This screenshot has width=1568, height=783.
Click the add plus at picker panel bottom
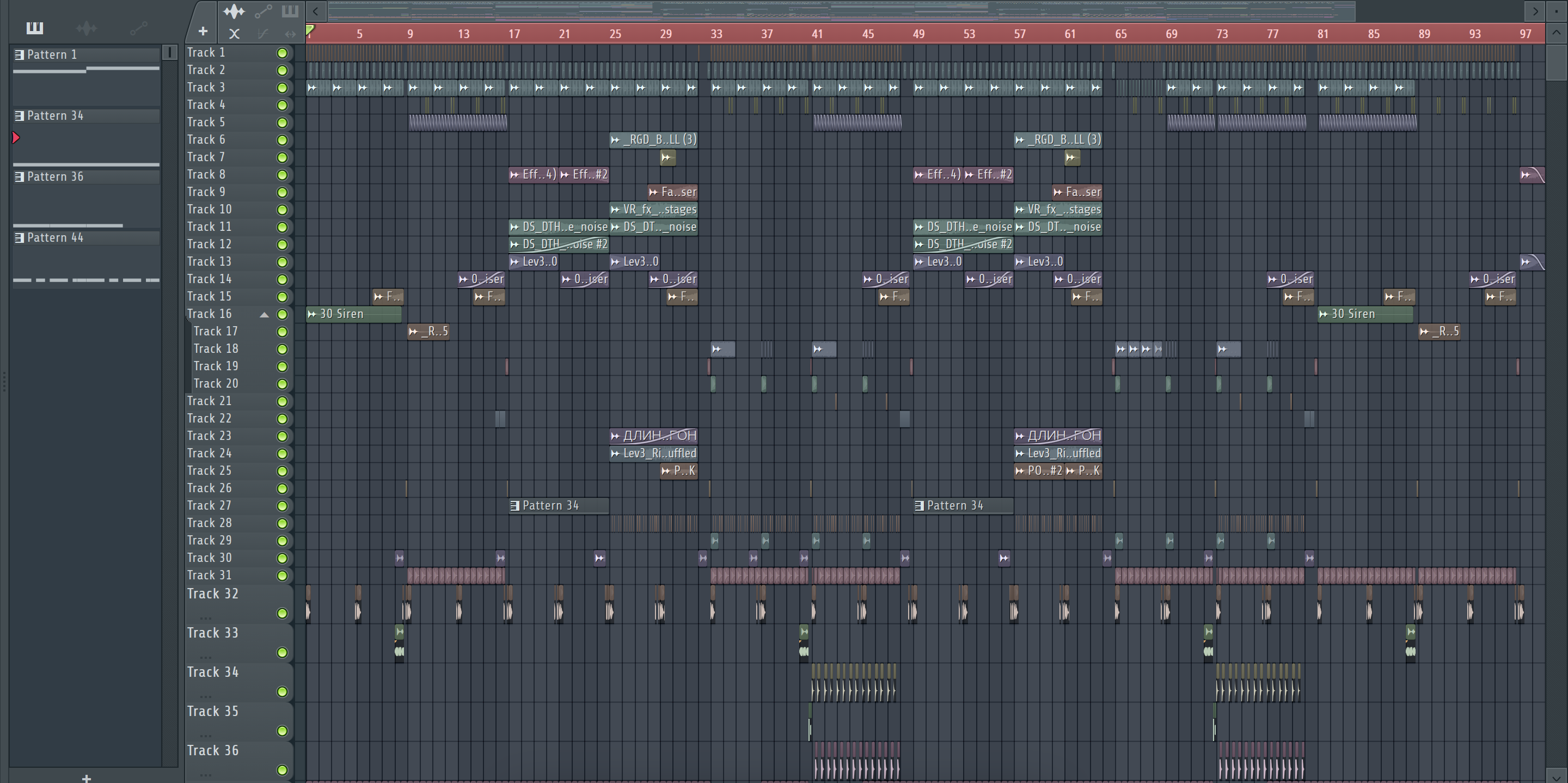point(87,778)
